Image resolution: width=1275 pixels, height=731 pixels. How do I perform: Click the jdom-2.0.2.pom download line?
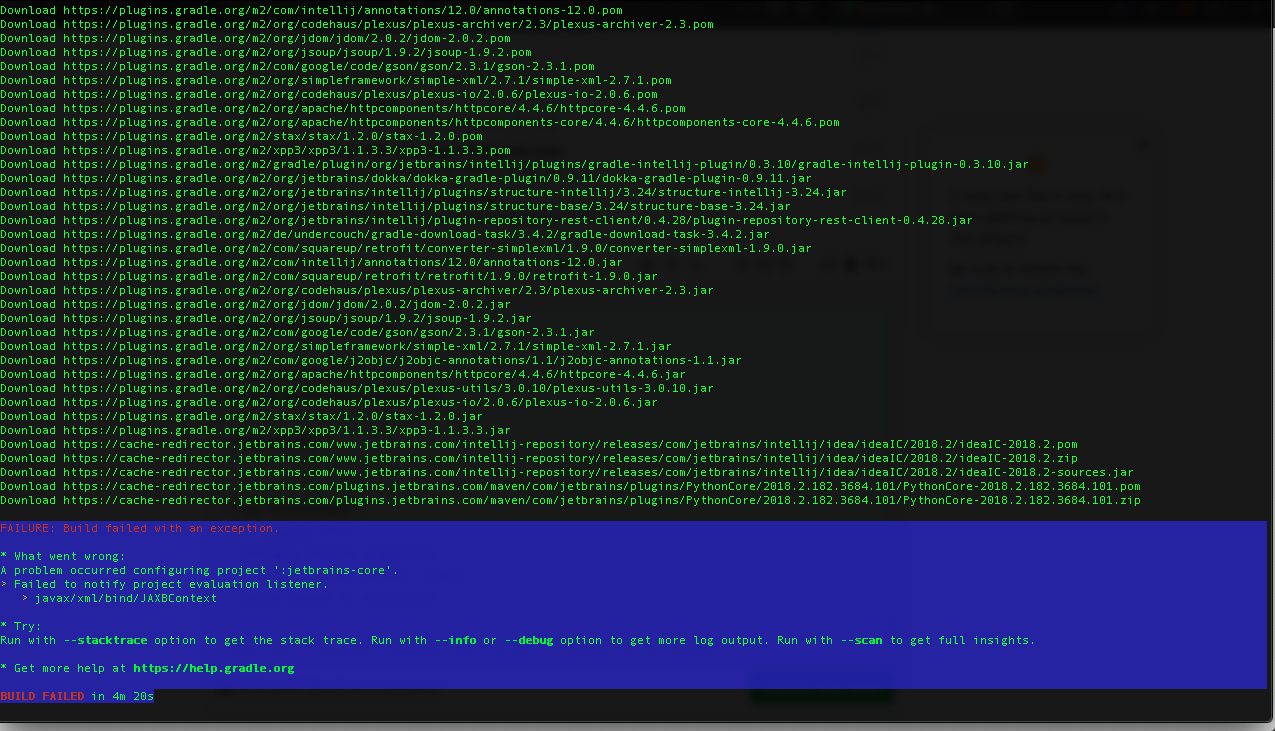(255, 38)
